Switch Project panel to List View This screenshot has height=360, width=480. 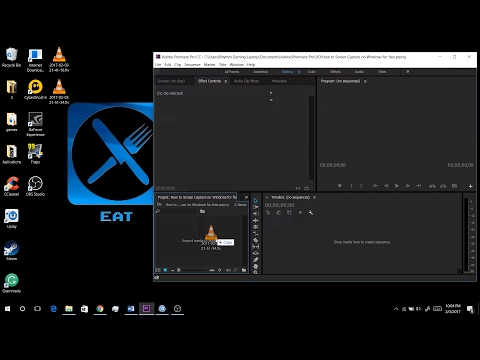(158, 270)
